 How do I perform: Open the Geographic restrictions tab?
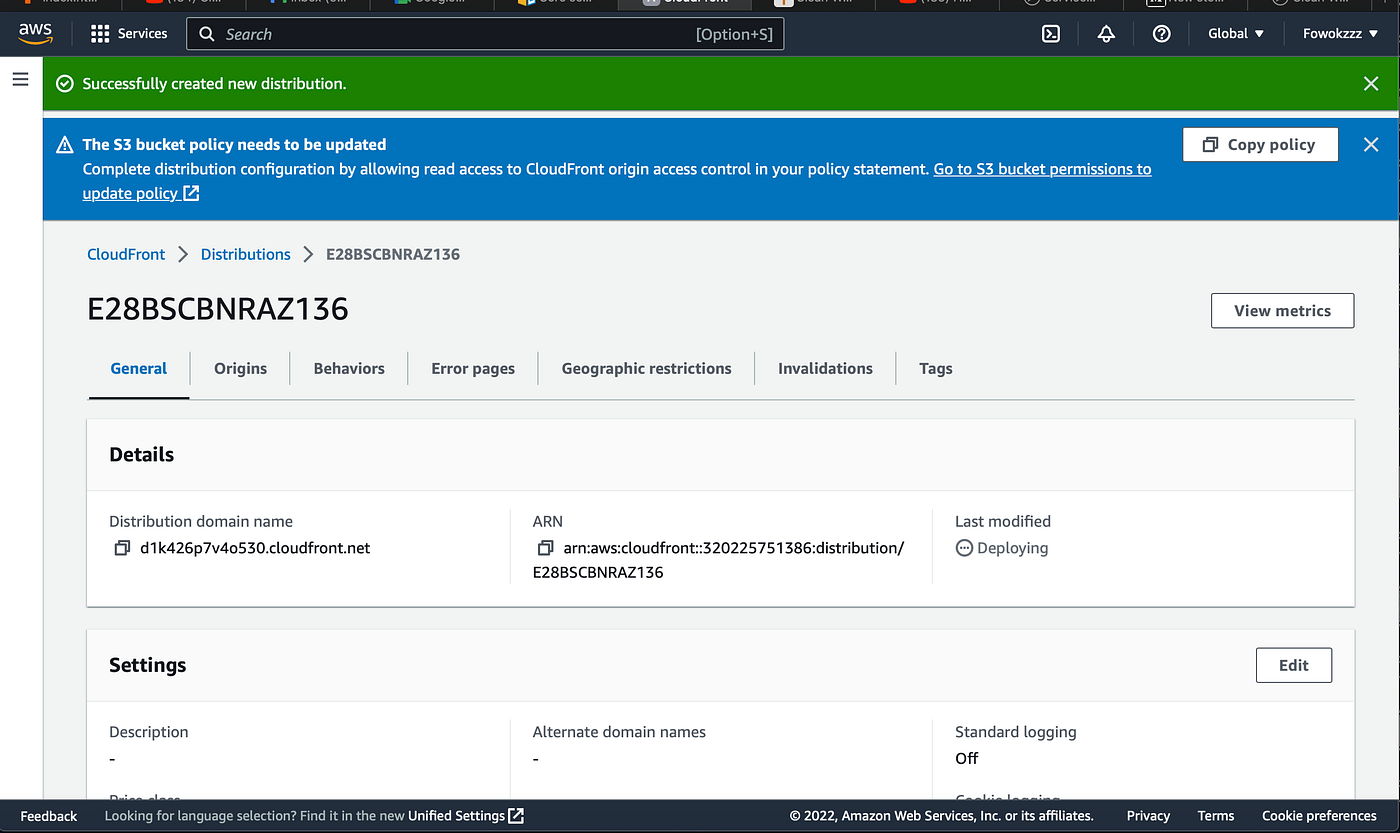click(x=646, y=369)
